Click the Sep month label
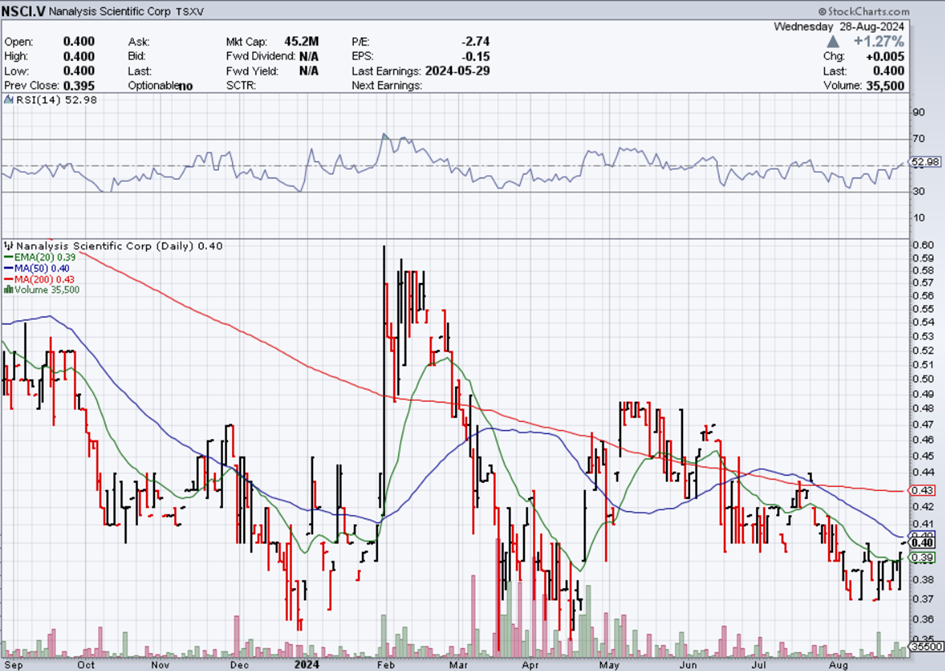 tap(13, 665)
